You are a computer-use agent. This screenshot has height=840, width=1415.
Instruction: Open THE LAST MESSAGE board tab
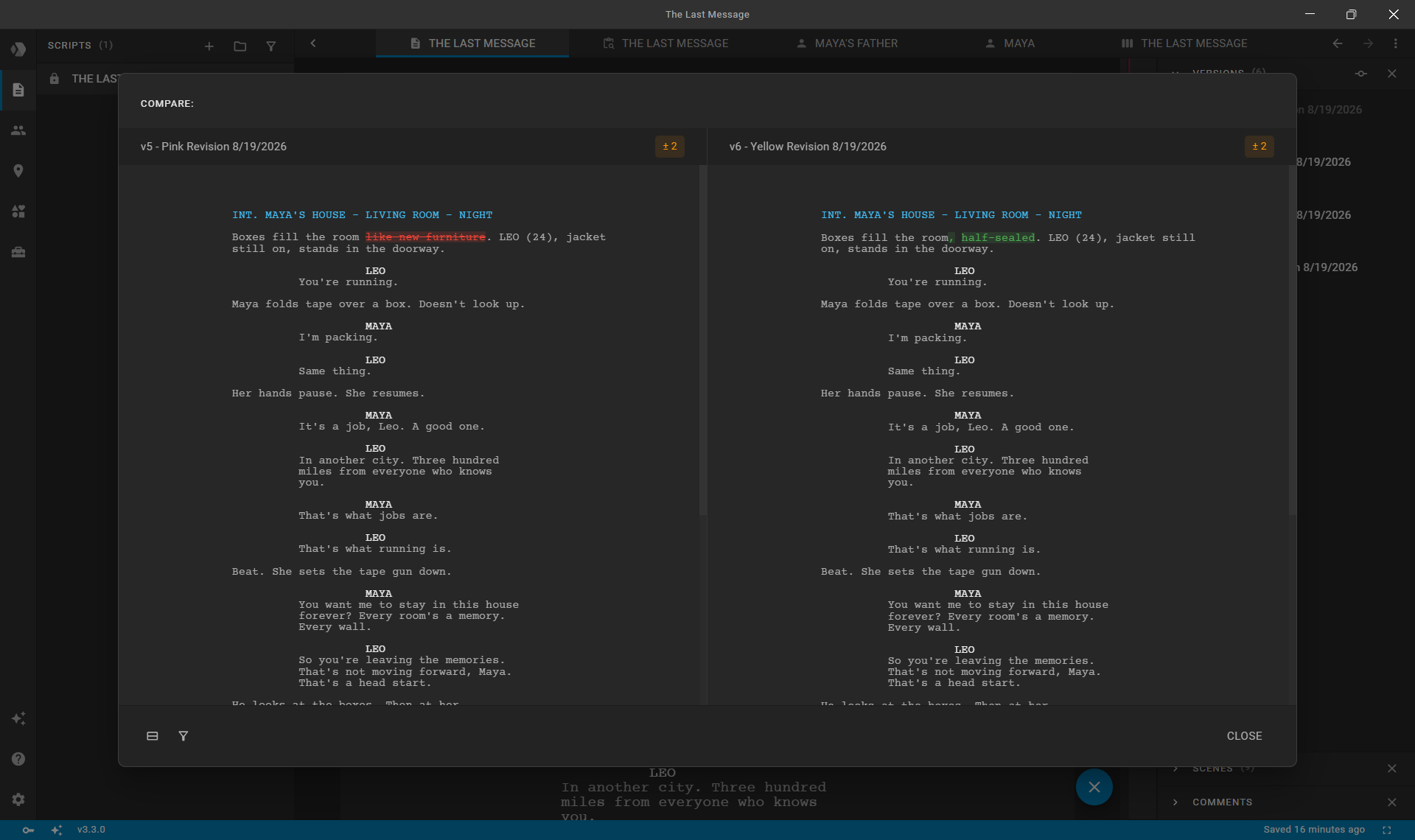pos(1184,43)
